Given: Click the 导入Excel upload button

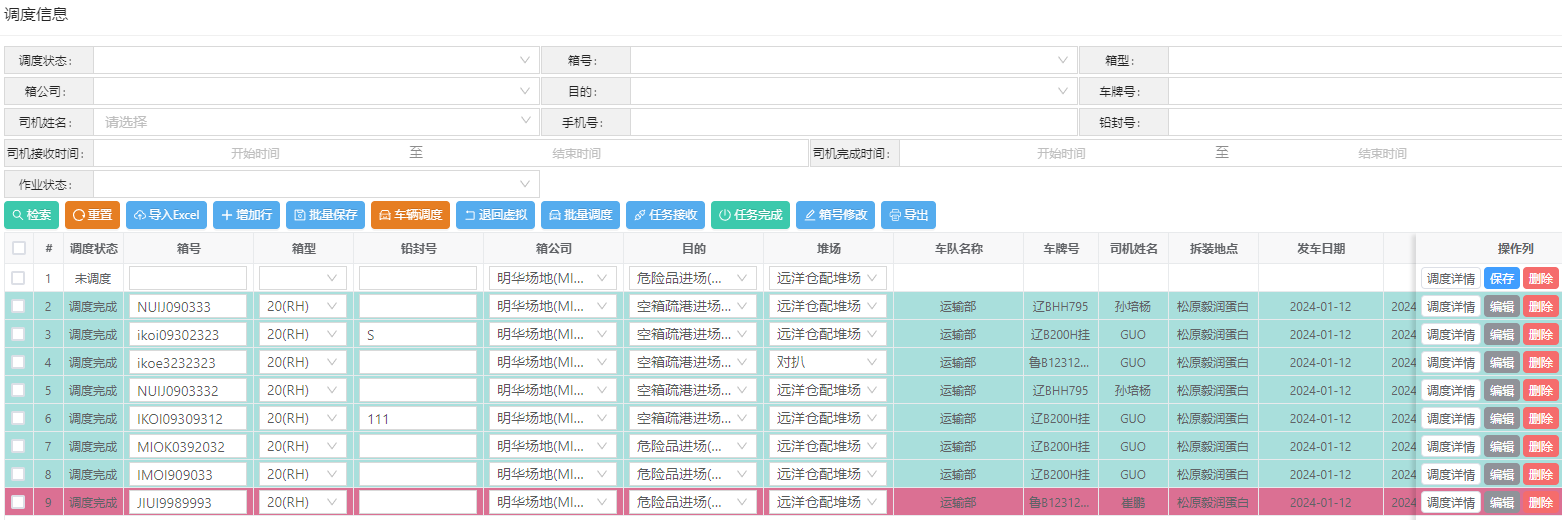Looking at the screenshot, I should [x=166, y=215].
